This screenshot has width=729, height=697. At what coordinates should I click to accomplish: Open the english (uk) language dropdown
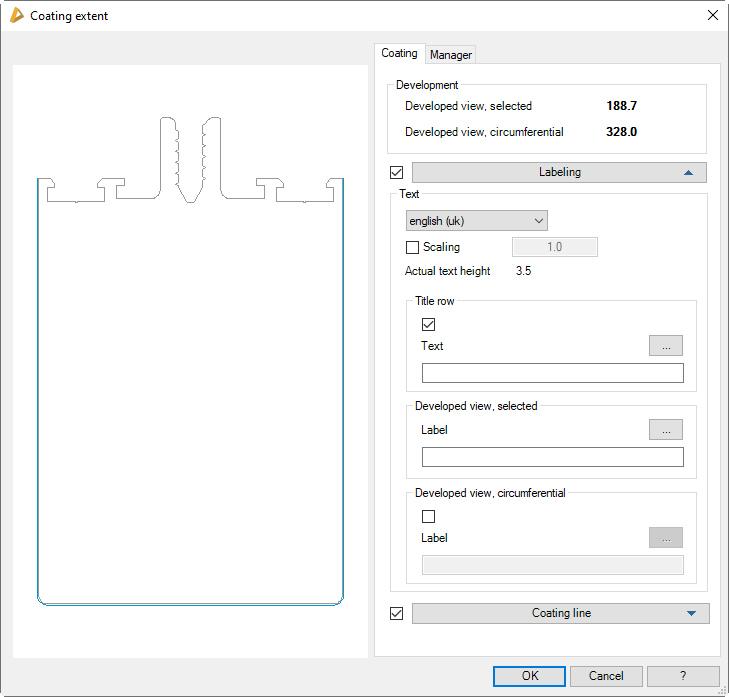tap(476, 221)
